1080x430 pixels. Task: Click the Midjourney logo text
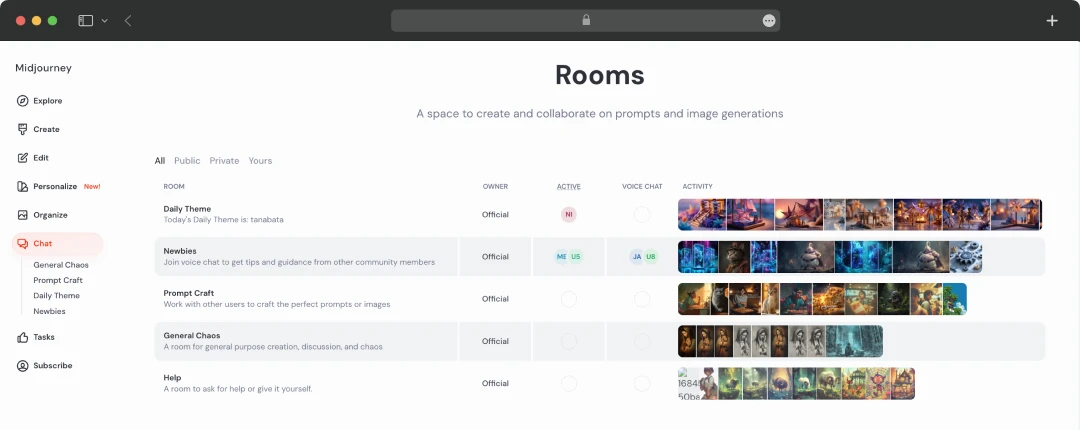[x=43, y=68]
